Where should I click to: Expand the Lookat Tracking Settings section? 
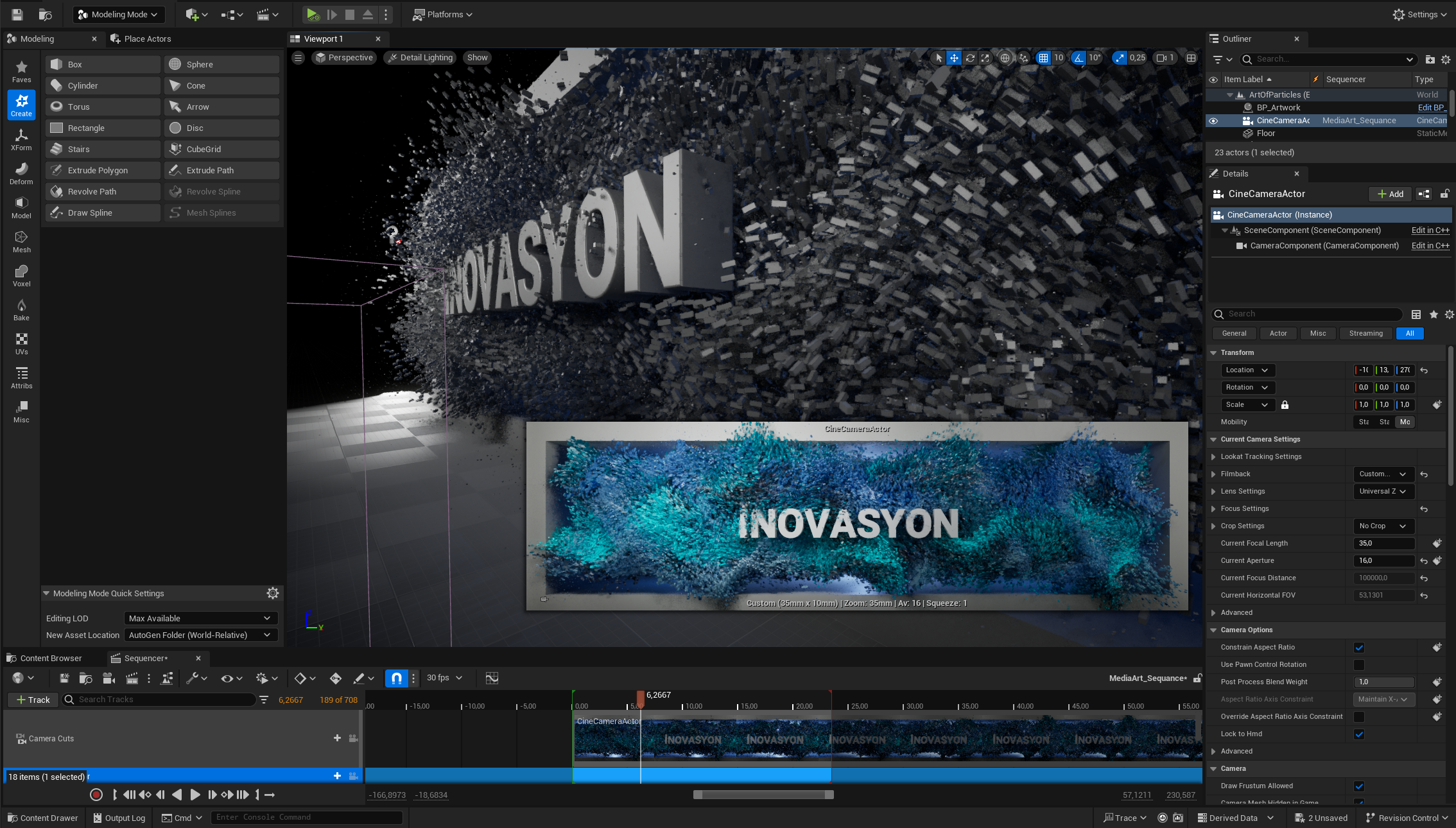[1213, 457]
